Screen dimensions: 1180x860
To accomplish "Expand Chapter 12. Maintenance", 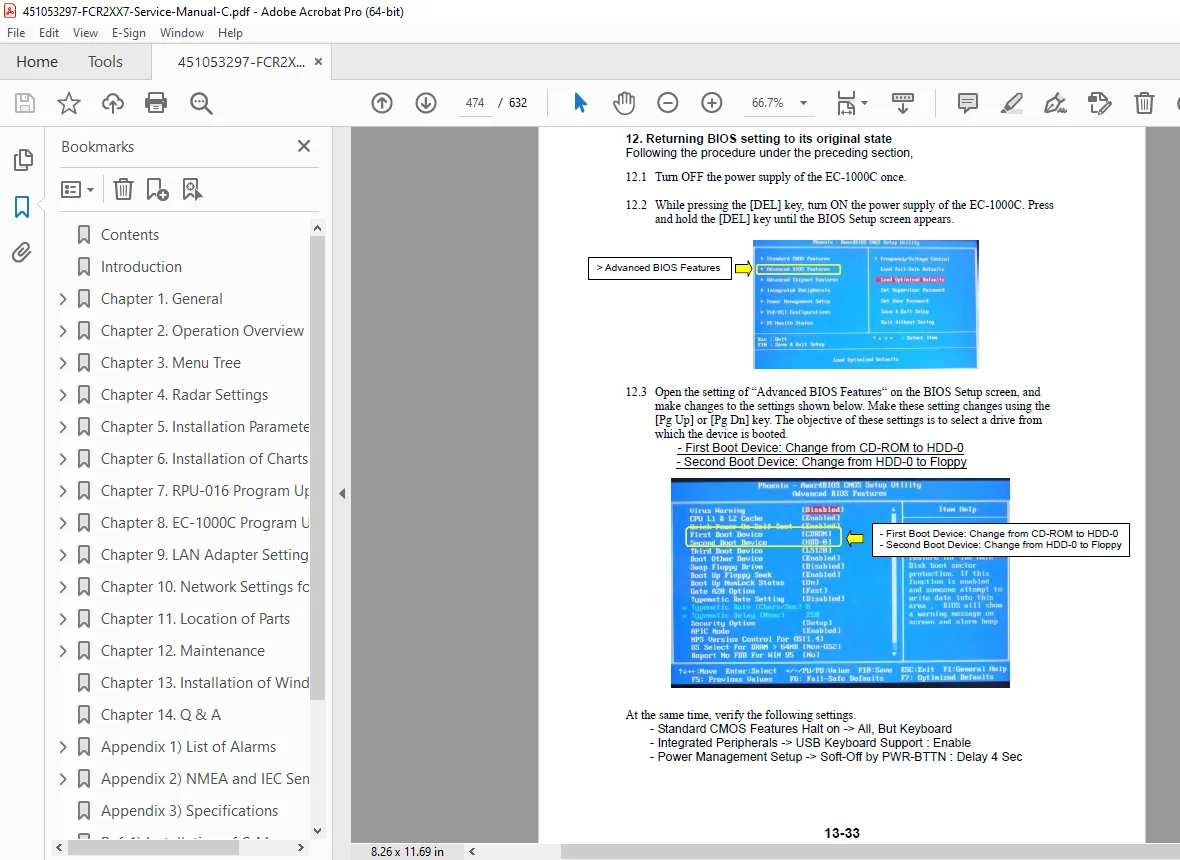I will [x=63, y=651].
